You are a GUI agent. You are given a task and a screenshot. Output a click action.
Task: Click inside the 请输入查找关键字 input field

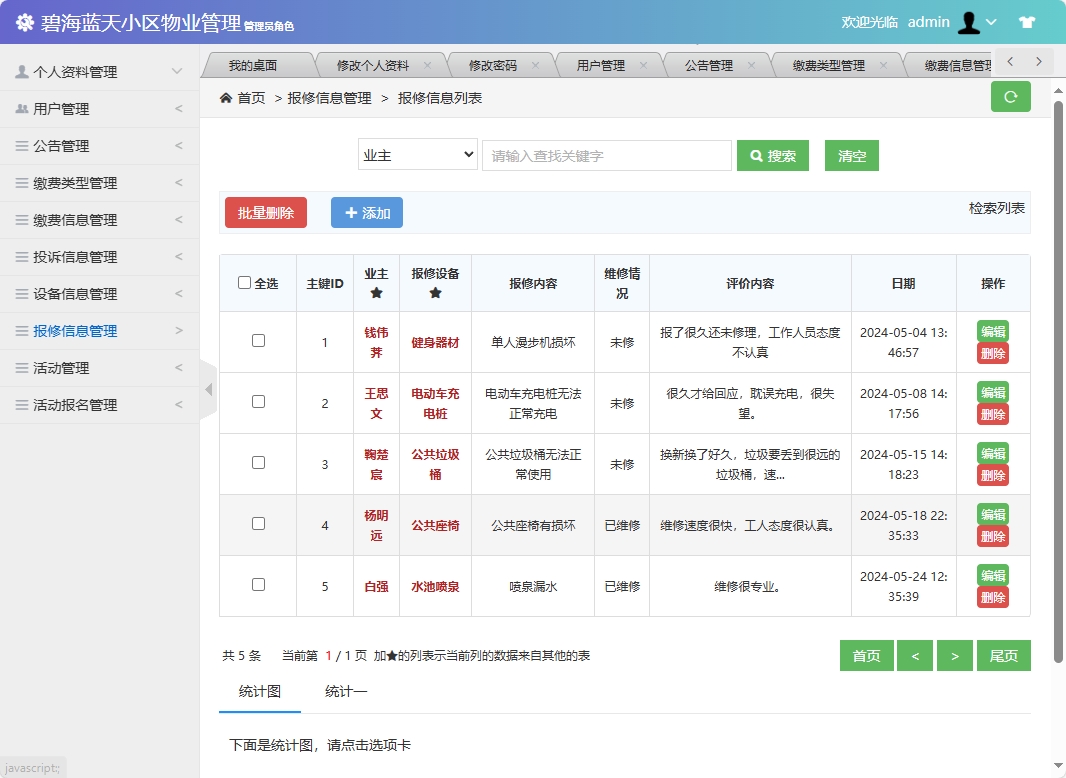coord(606,155)
